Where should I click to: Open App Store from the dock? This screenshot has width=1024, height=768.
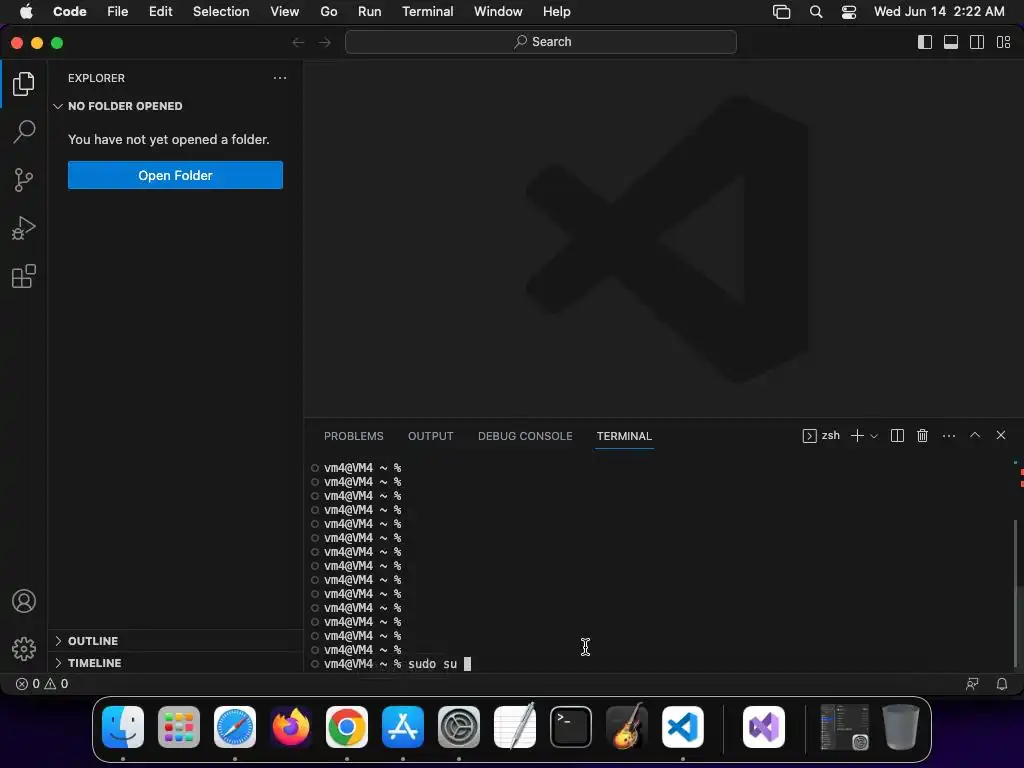coord(403,727)
